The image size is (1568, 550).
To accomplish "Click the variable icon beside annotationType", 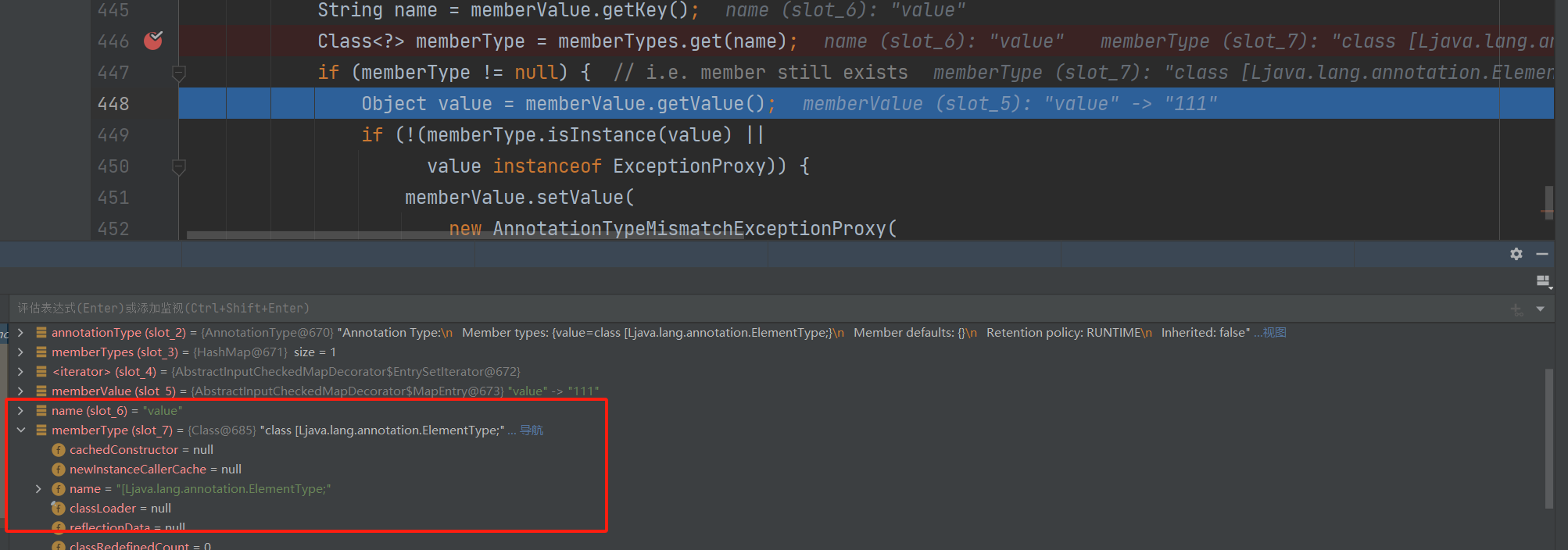I will point(41,333).
